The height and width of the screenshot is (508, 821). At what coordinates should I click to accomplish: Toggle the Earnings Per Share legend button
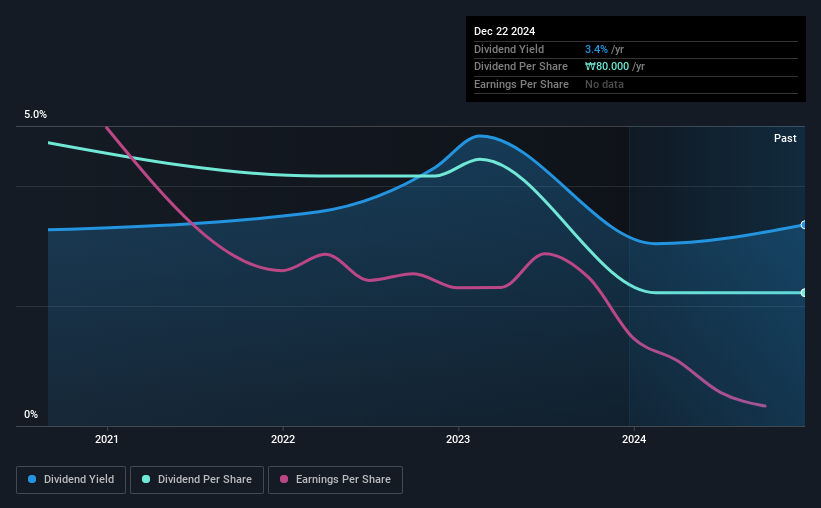pyautogui.click(x=335, y=480)
